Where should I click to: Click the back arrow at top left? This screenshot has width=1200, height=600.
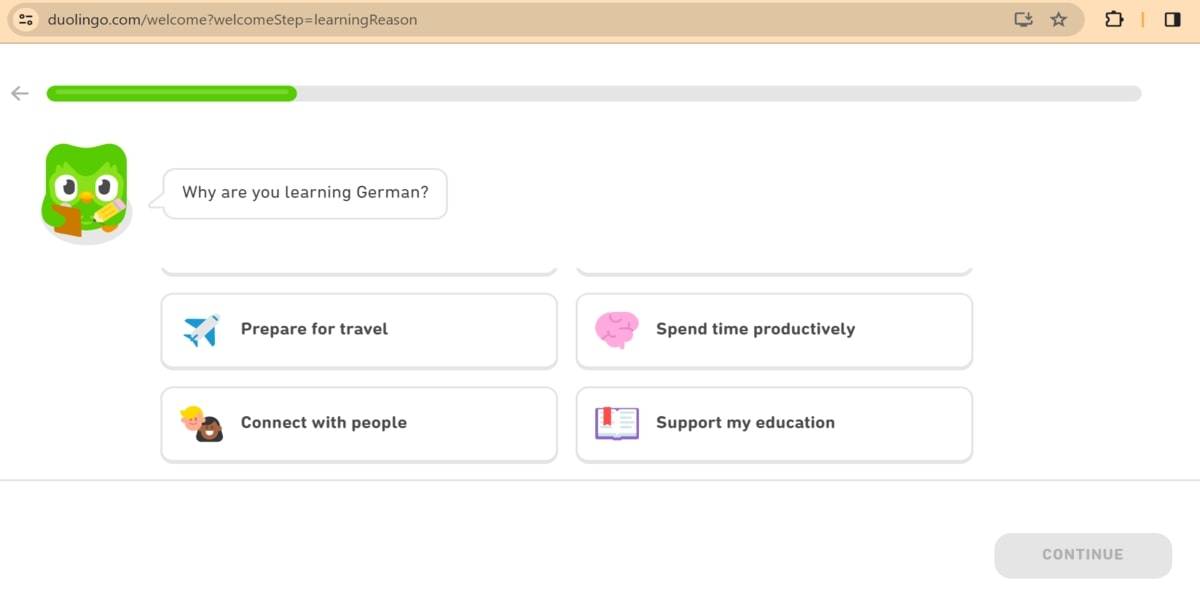coord(19,93)
